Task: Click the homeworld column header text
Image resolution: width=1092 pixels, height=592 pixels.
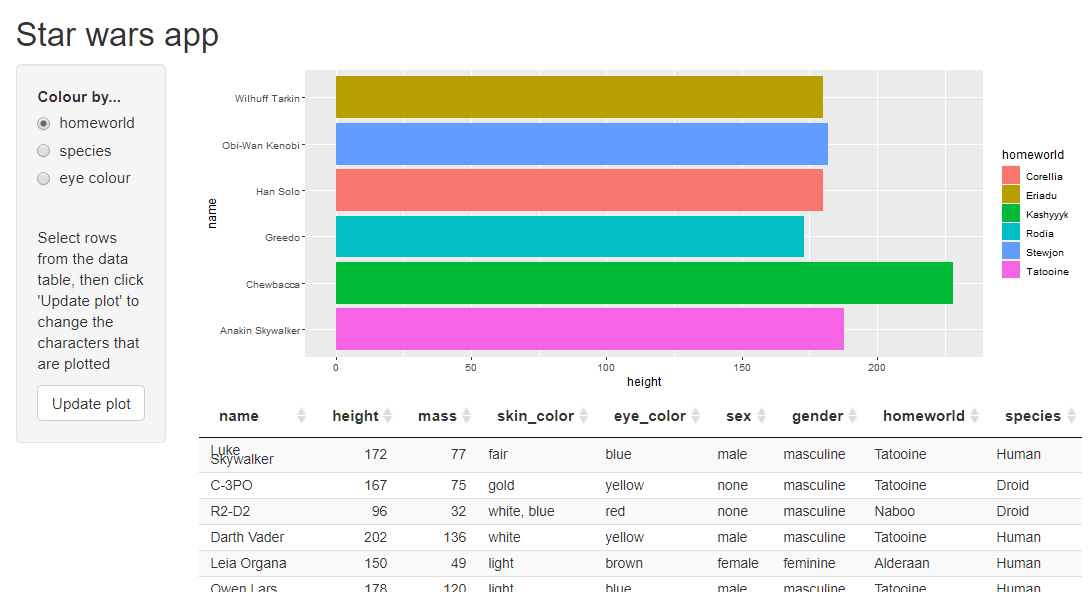Action: point(924,416)
